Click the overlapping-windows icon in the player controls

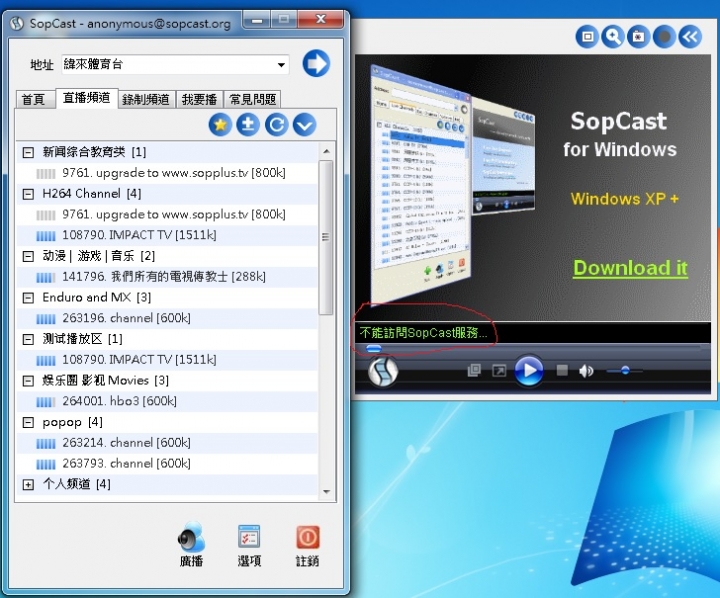coord(473,370)
